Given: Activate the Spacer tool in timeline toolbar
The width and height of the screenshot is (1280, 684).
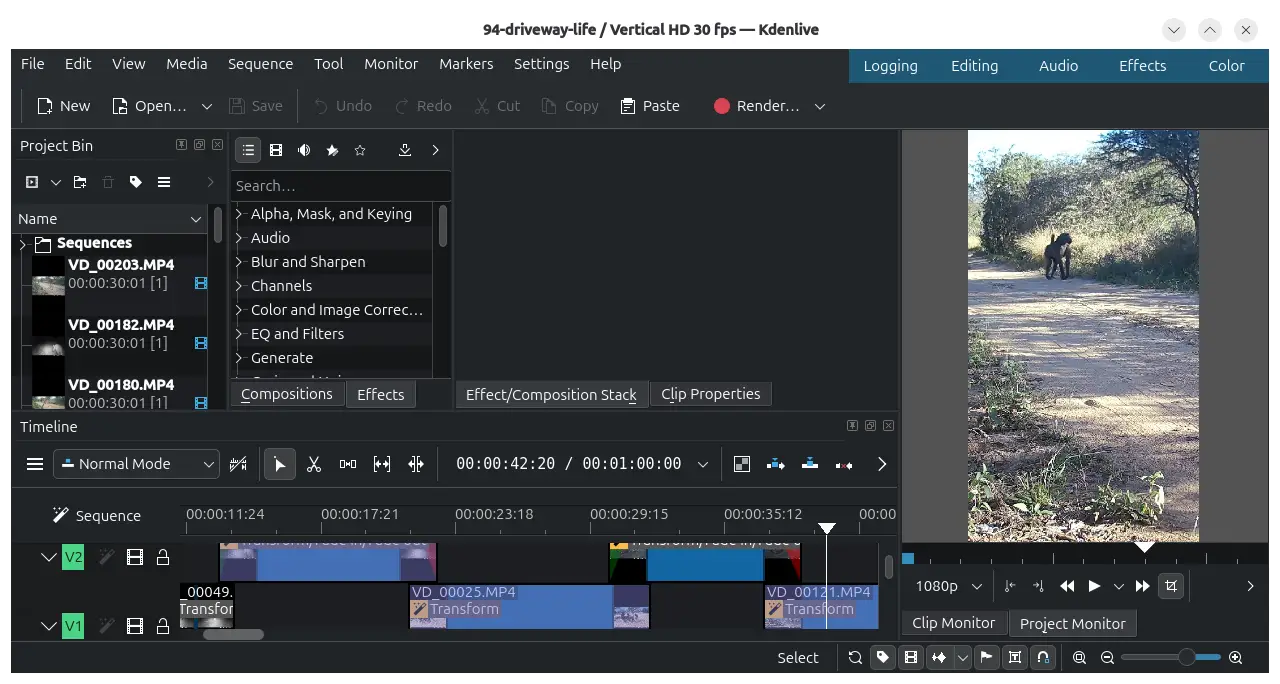Looking at the screenshot, I should (x=348, y=464).
